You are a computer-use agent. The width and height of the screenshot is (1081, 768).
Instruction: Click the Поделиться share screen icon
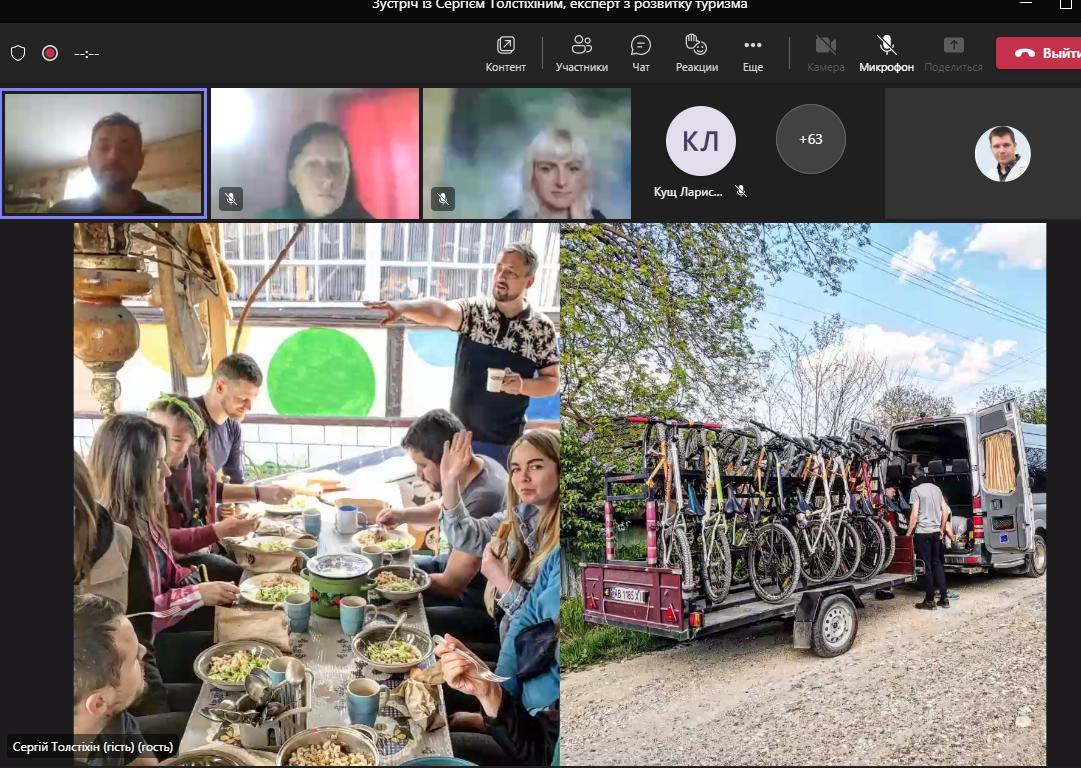coord(953,53)
